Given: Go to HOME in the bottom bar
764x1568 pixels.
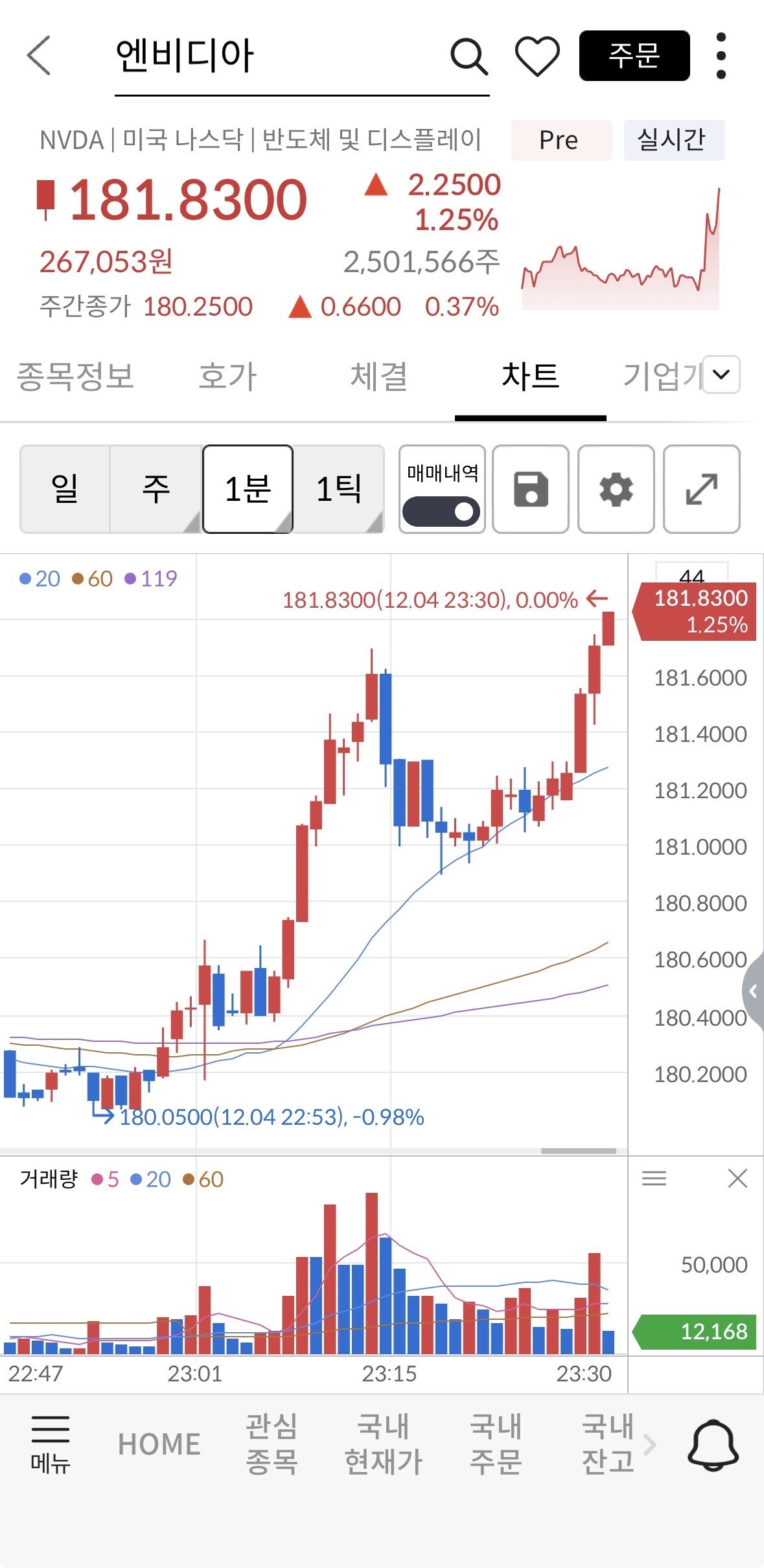Looking at the screenshot, I should (159, 1444).
